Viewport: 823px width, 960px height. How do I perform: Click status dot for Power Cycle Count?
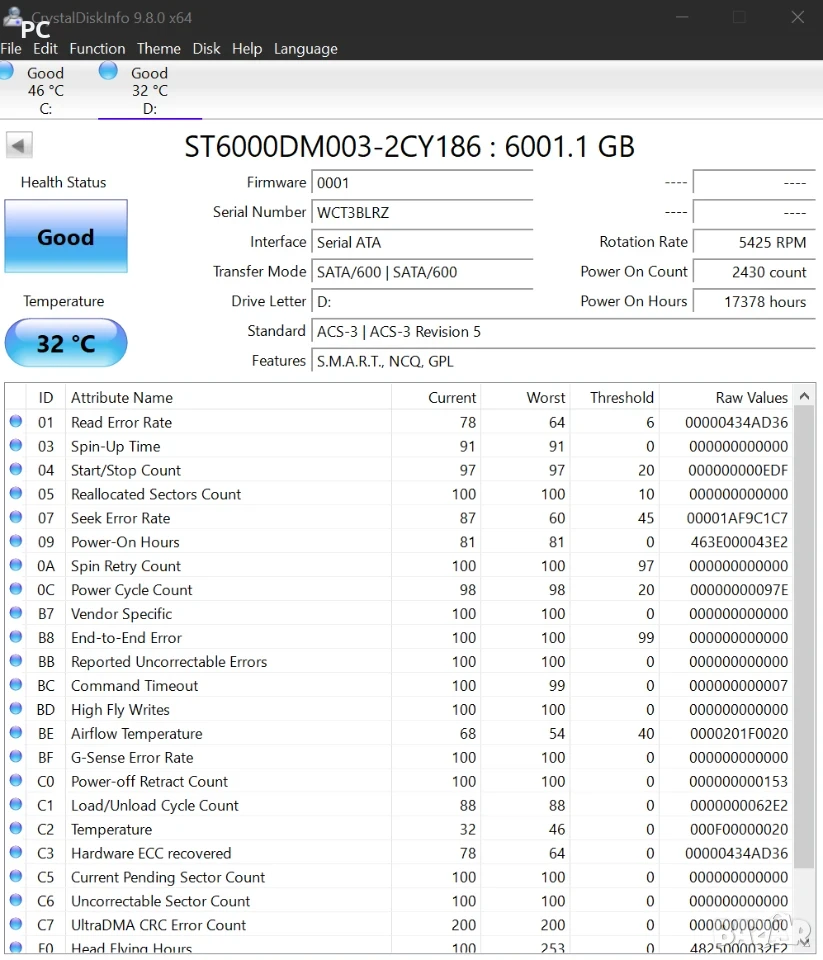pyautogui.click(x=16, y=589)
